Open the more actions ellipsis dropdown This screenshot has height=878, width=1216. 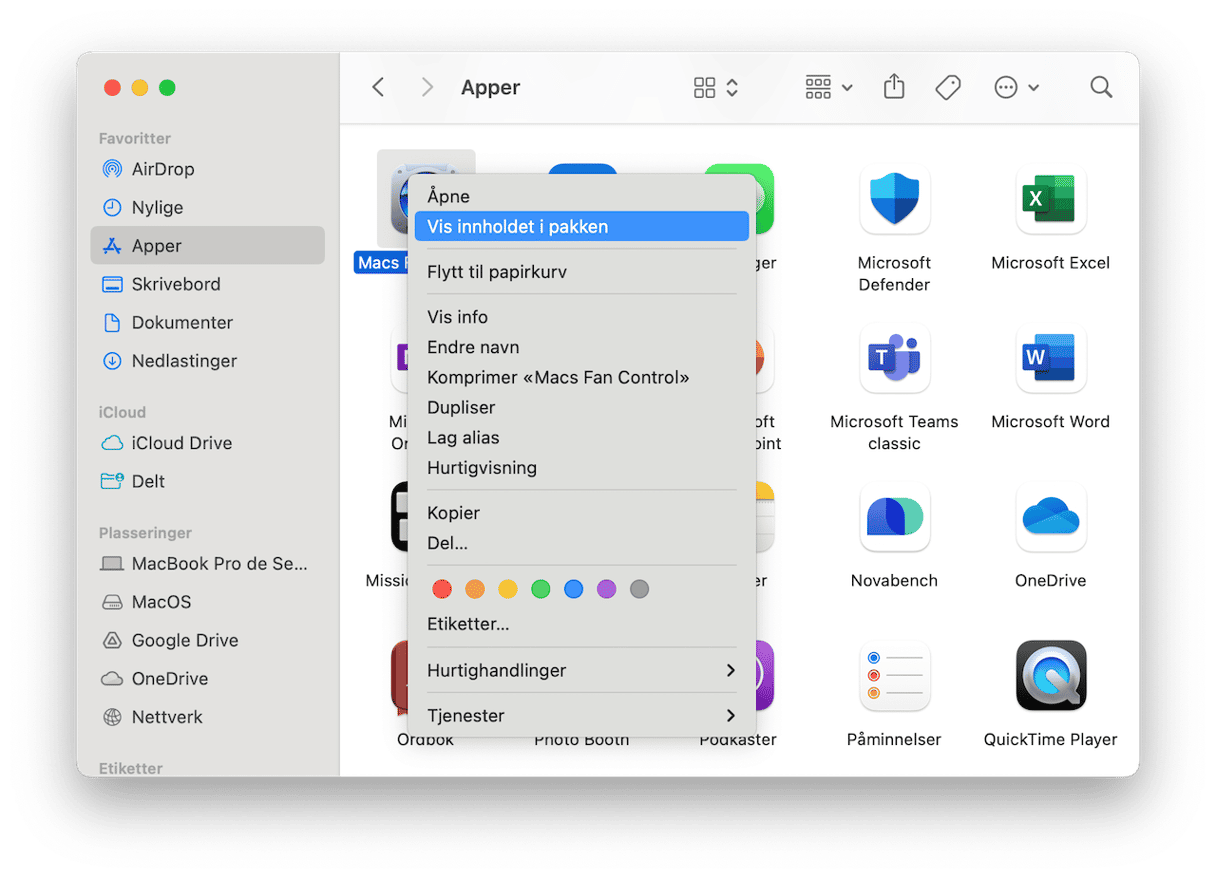pos(1017,88)
